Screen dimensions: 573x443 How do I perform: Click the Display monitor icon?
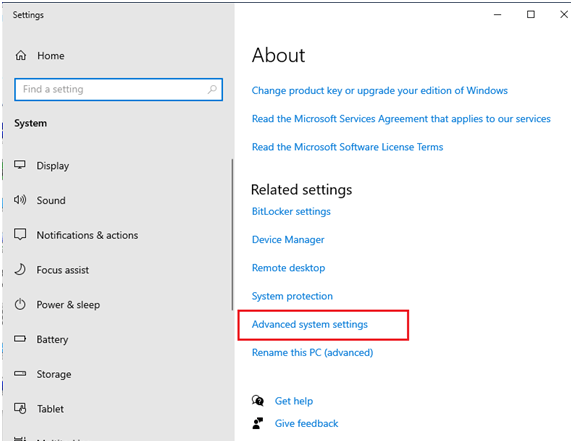point(20,165)
